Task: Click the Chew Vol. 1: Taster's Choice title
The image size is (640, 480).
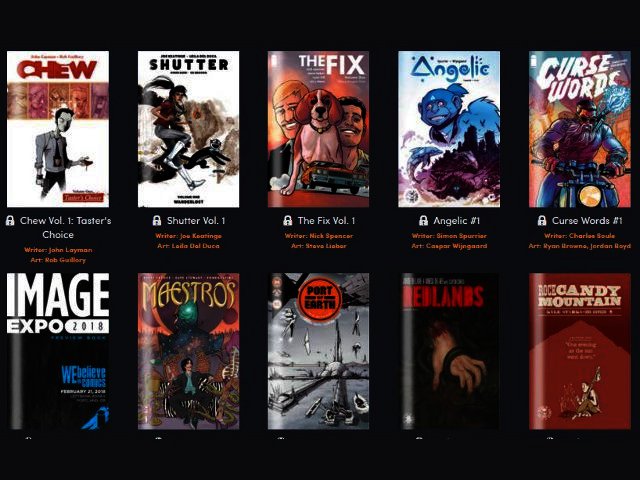Action: click(65, 228)
